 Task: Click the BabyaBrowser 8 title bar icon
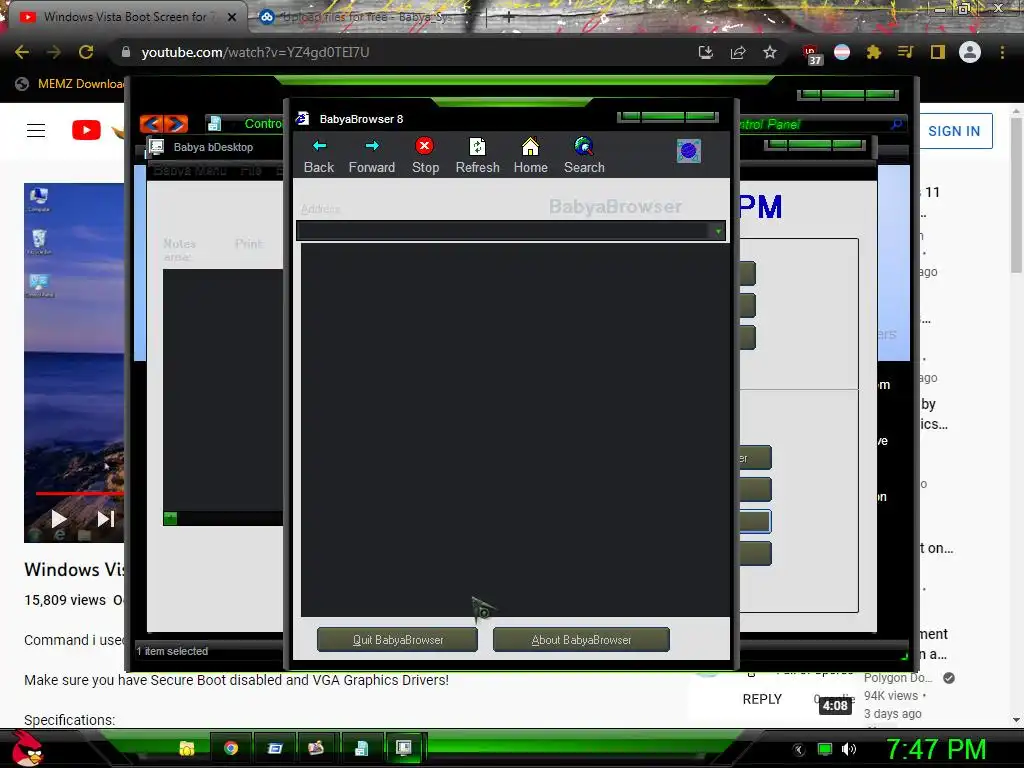pyautogui.click(x=302, y=119)
